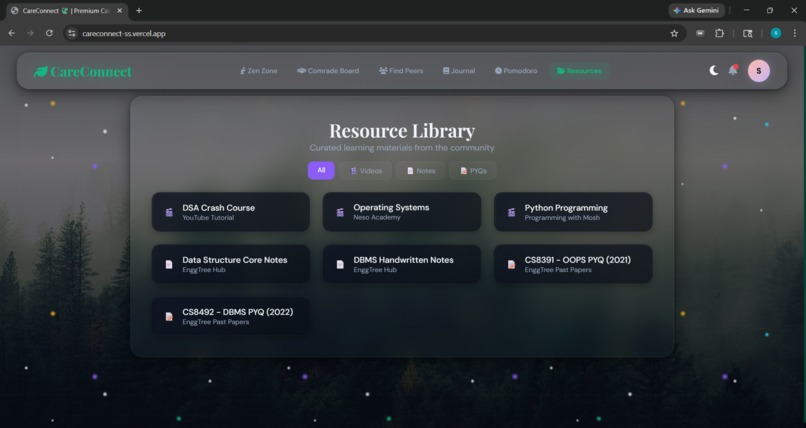The width and height of the screenshot is (806, 428).
Task: Click Zen Zone nav icon
Action: click(x=243, y=71)
